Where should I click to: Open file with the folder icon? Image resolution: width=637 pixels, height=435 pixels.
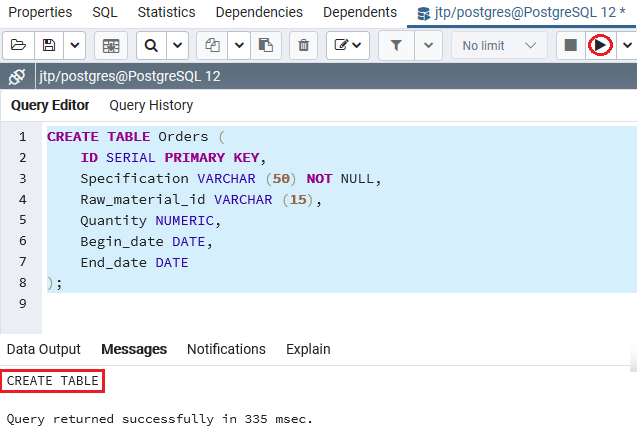pyautogui.click(x=19, y=45)
